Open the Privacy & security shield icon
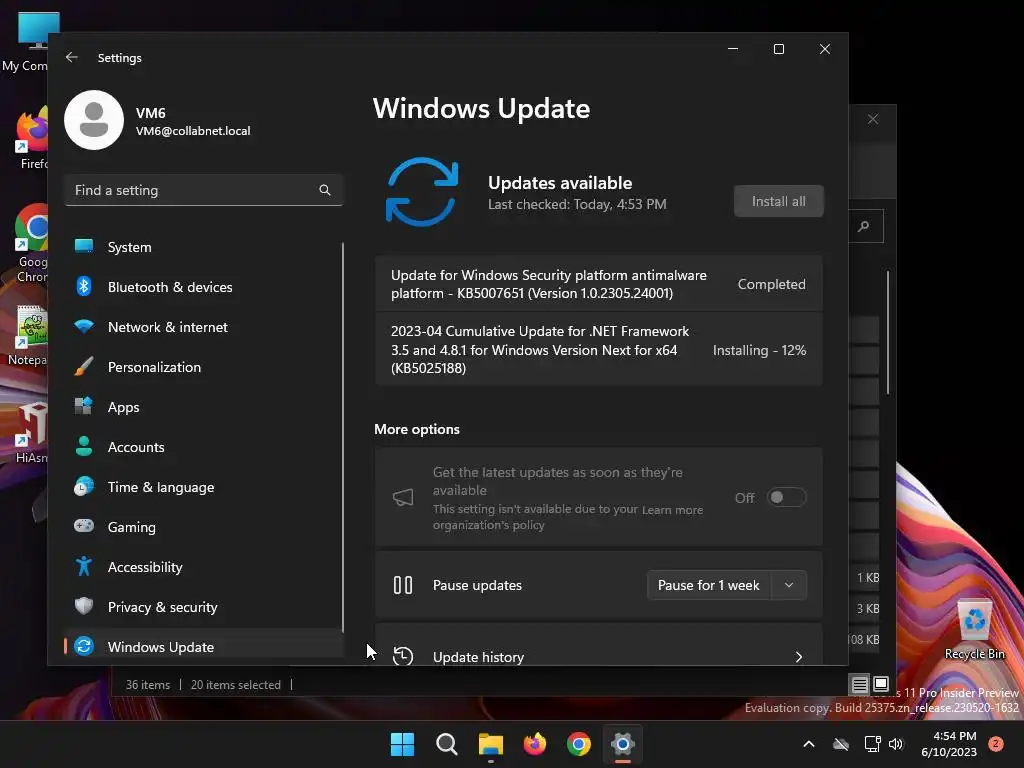The image size is (1024, 768). pos(84,606)
